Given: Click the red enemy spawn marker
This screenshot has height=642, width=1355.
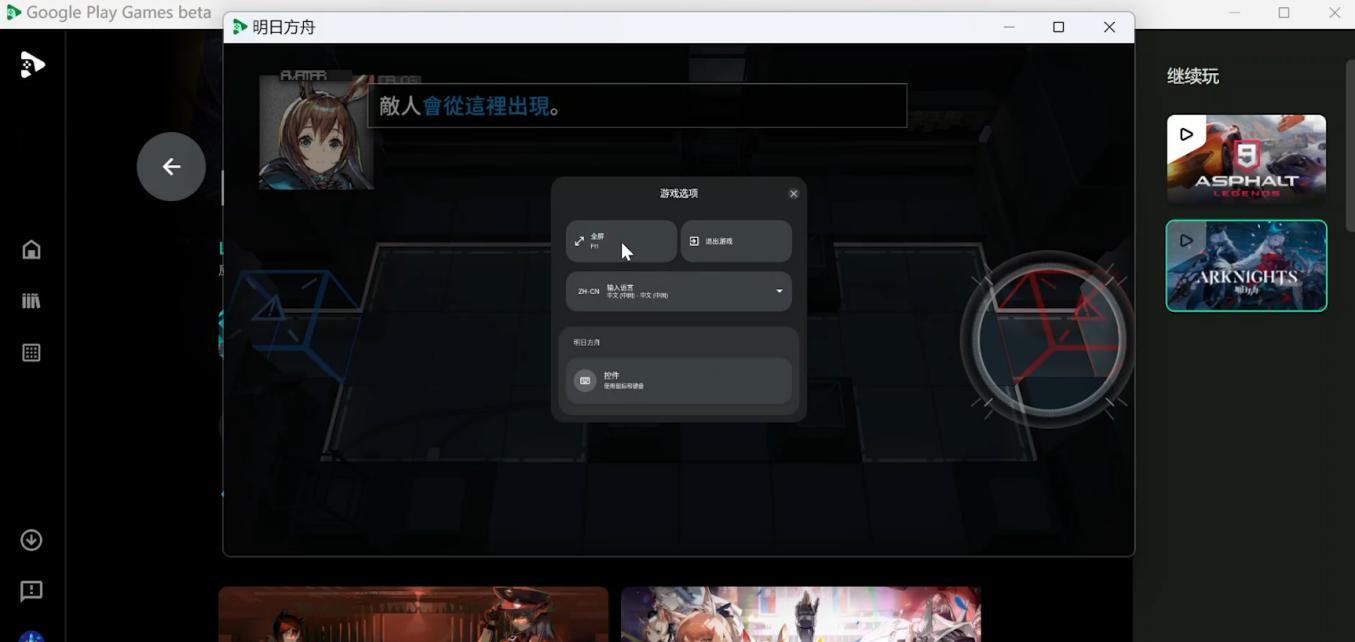Looking at the screenshot, I should coord(1048,340).
